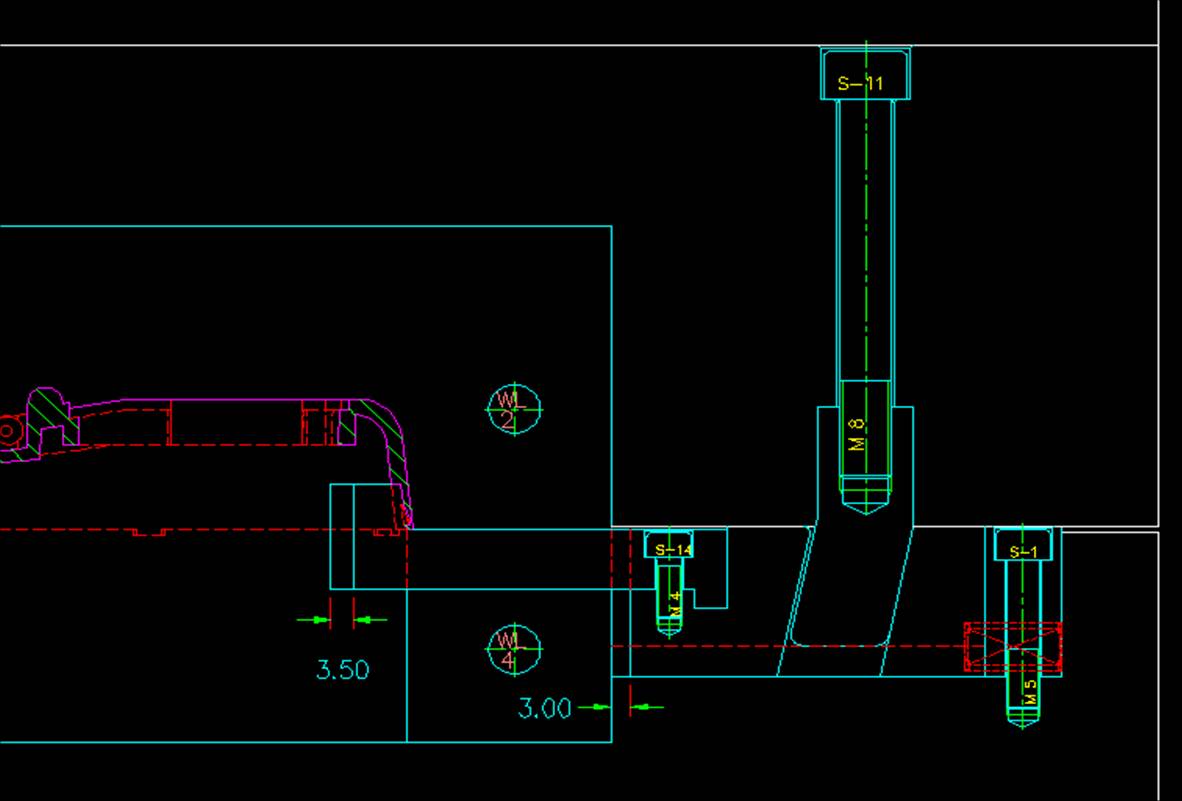Click the WL 2 circle marker

(514, 410)
